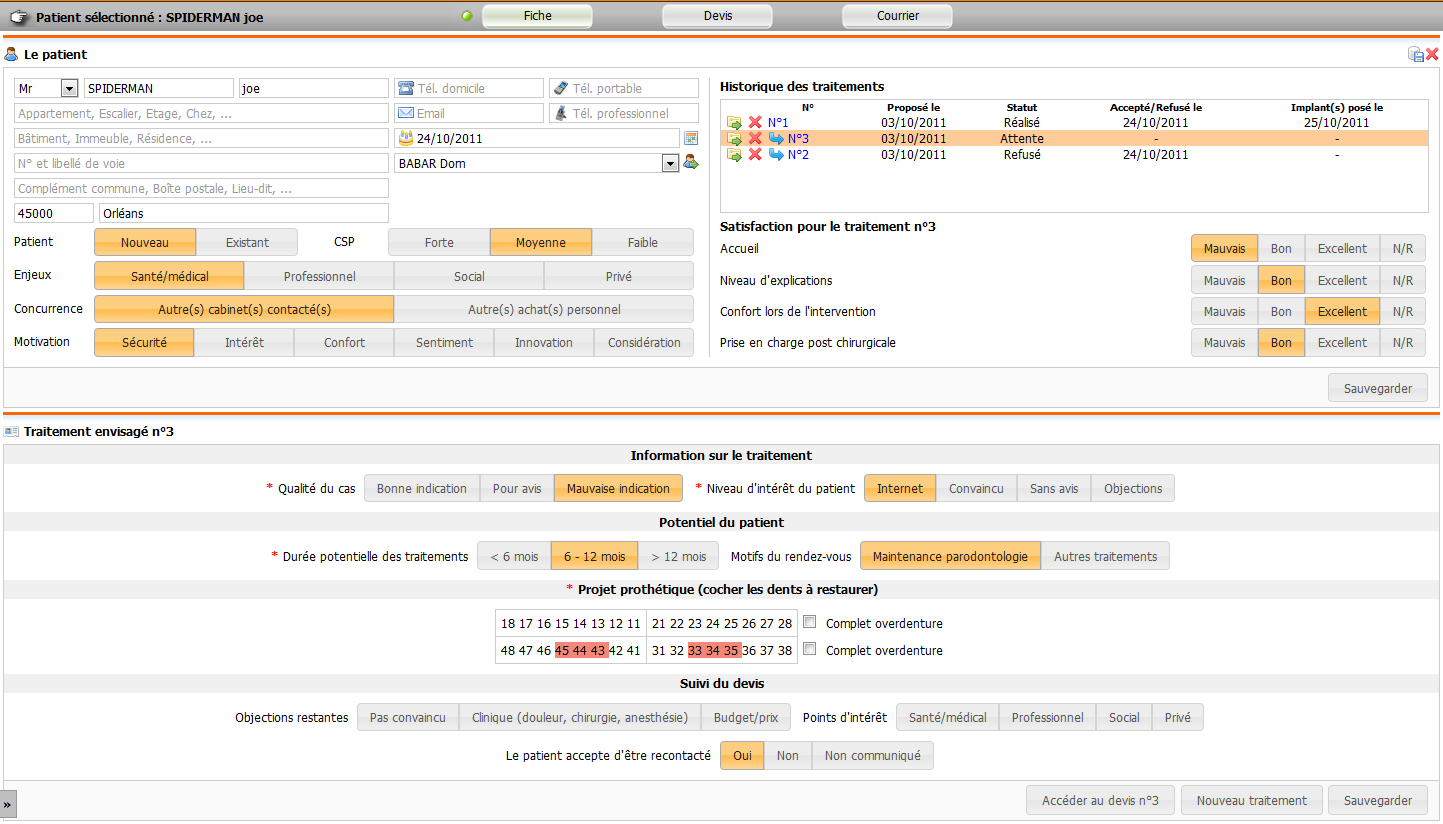
Task: Click the save patient icon at top right
Action: pyautogui.click(x=1416, y=55)
